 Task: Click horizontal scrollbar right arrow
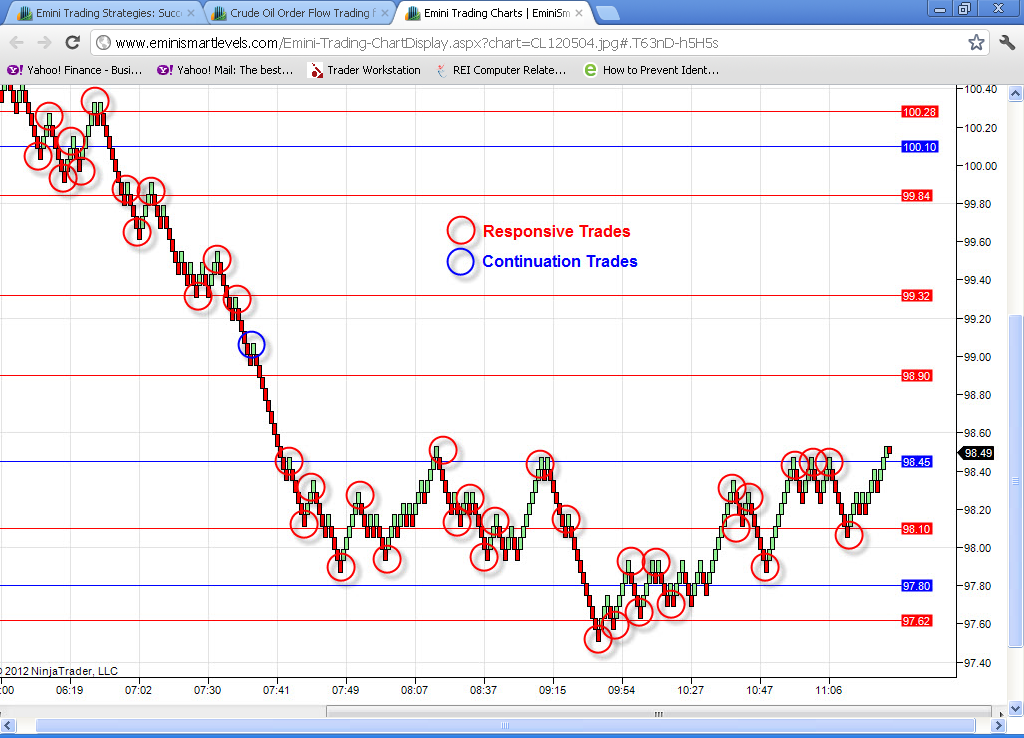click(999, 726)
